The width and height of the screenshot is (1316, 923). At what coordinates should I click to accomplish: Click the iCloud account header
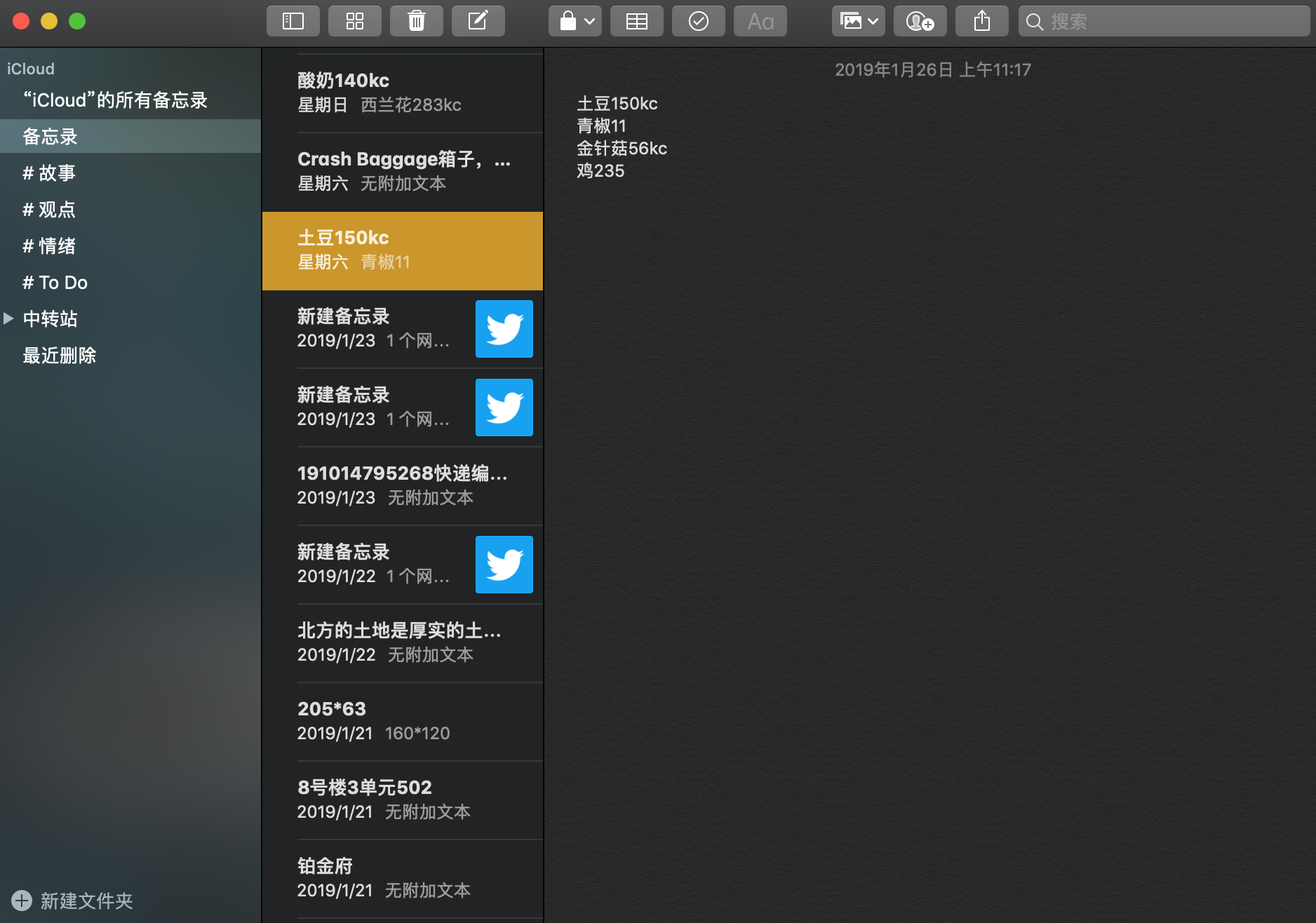[x=31, y=69]
